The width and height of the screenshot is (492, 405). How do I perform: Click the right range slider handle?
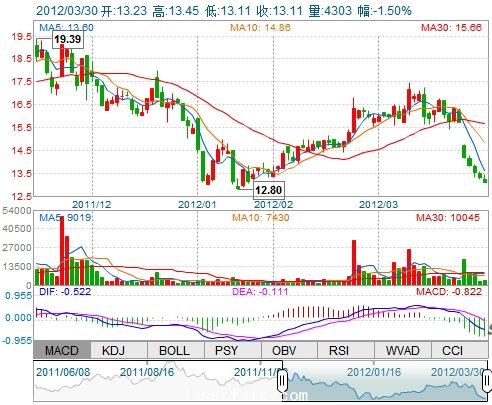(x=487, y=380)
